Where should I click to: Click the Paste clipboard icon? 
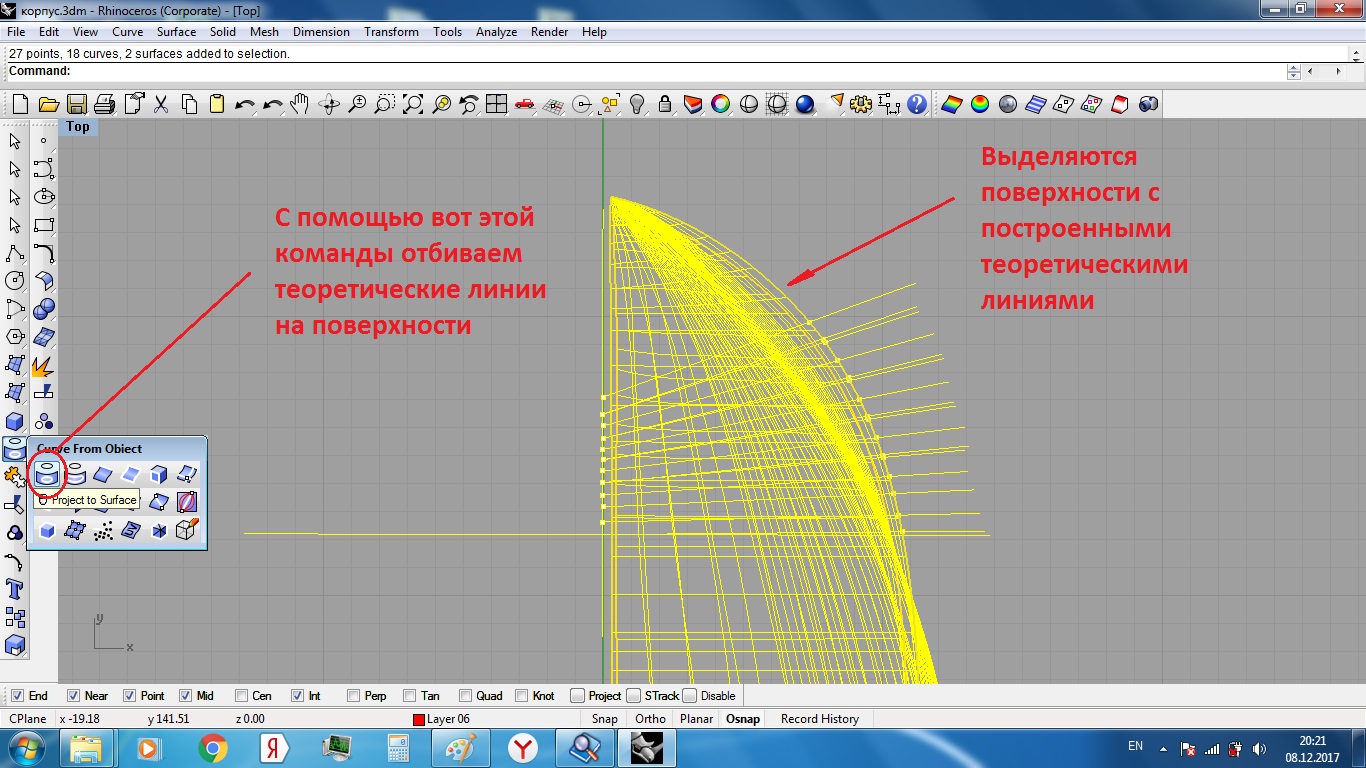(217, 104)
